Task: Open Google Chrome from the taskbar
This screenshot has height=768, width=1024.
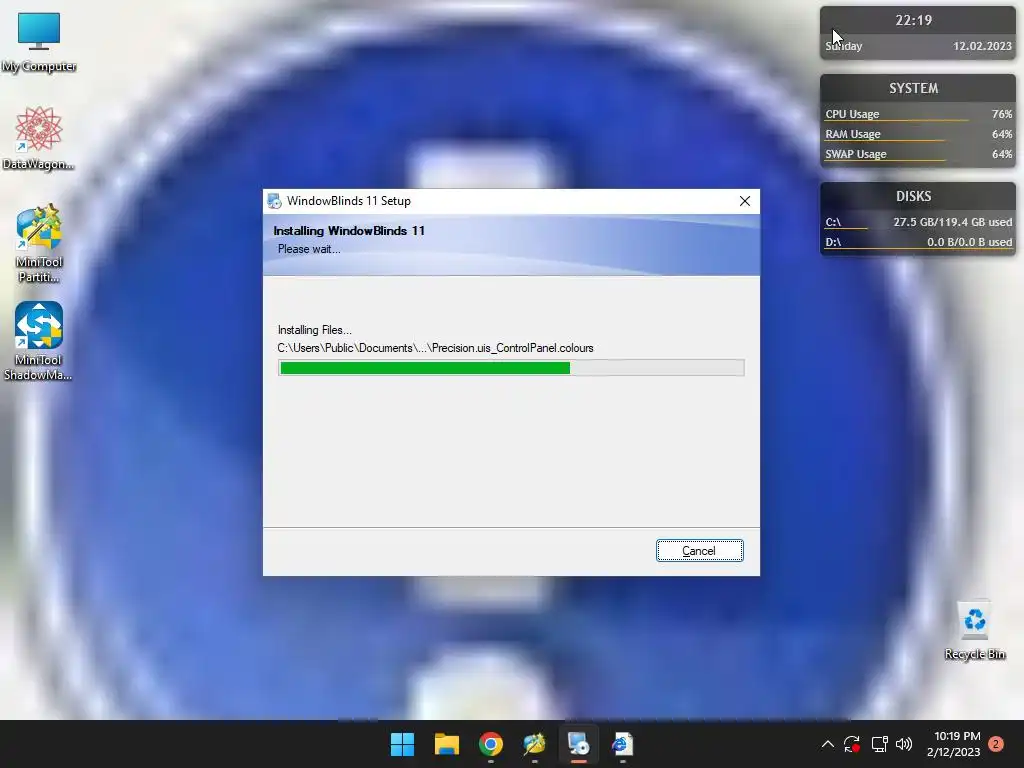Action: (x=490, y=744)
